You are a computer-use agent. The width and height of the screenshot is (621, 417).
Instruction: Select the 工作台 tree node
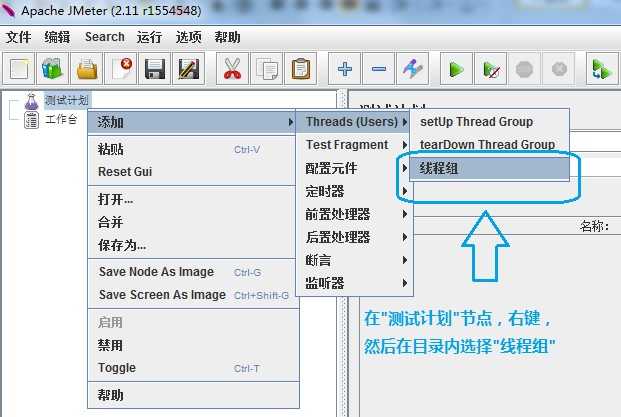click(x=61, y=119)
